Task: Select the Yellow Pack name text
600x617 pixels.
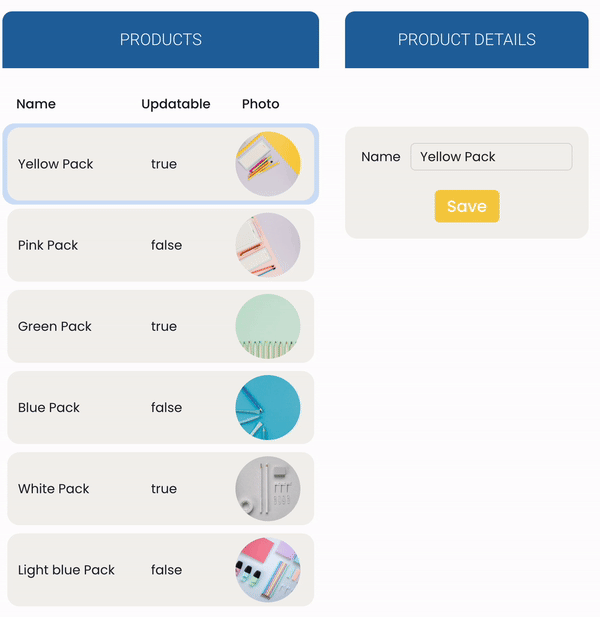Action: pos(56,164)
